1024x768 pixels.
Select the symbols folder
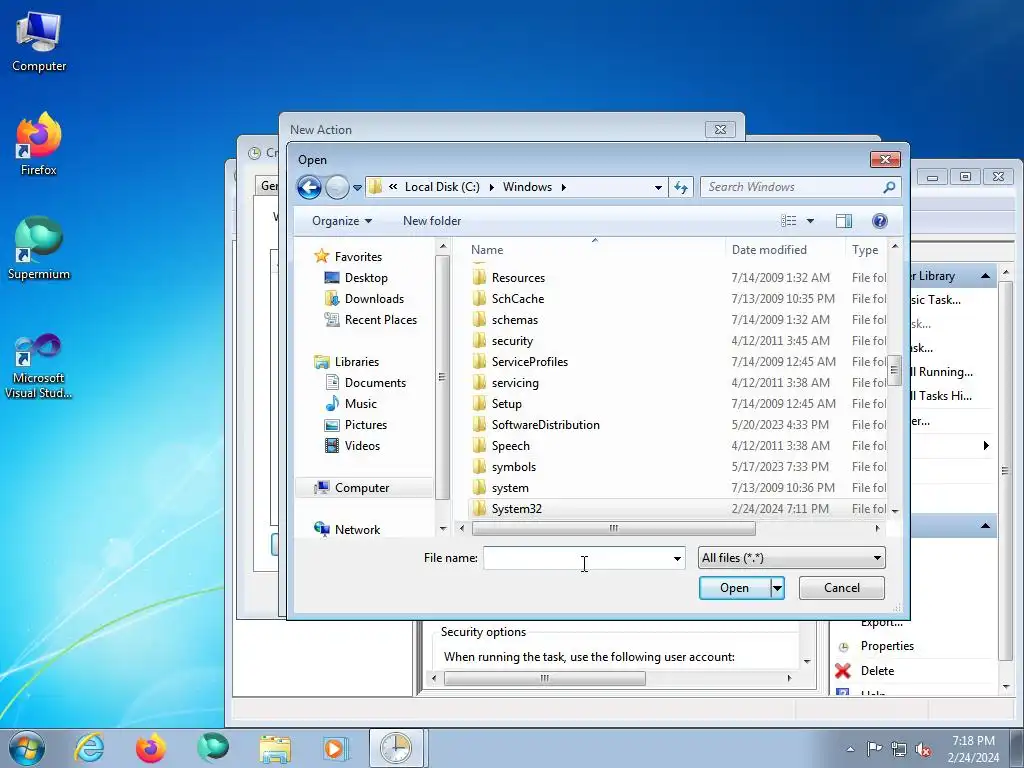(x=513, y=467)
